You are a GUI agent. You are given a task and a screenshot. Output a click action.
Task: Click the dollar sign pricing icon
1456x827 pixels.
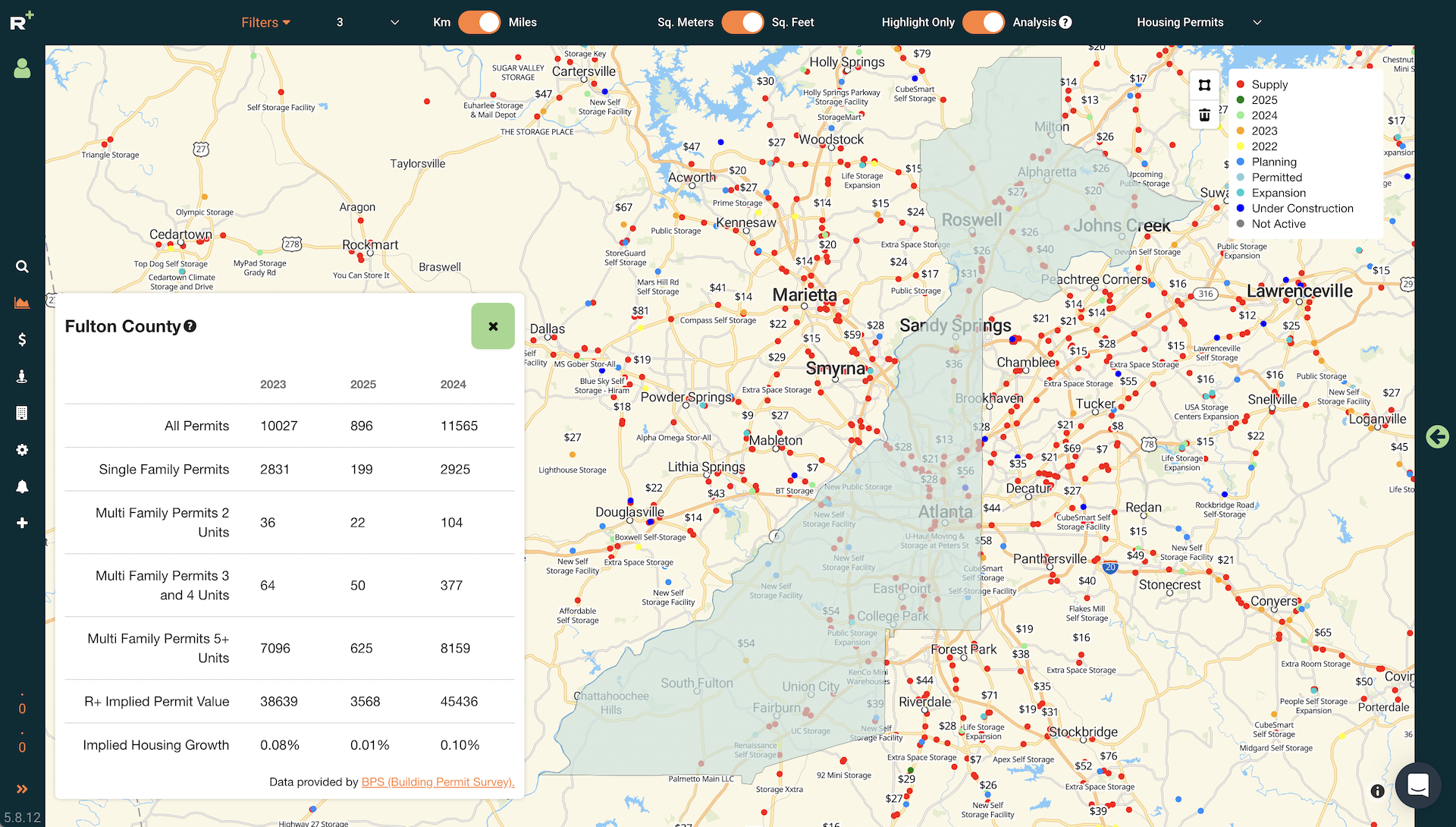[22, 339]
